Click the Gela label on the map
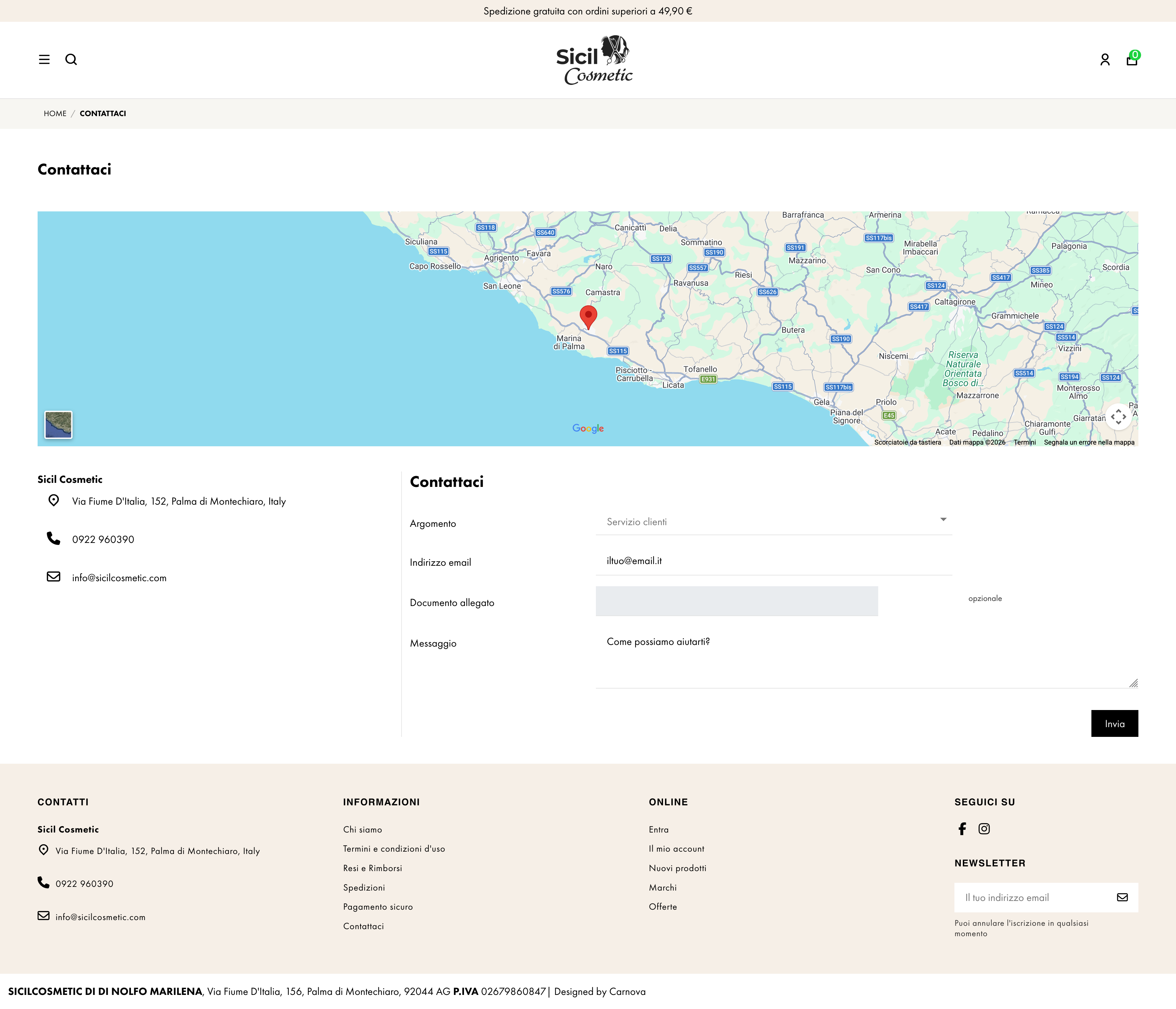This screenshot has width=1176, height=1009. click(821, 402)
